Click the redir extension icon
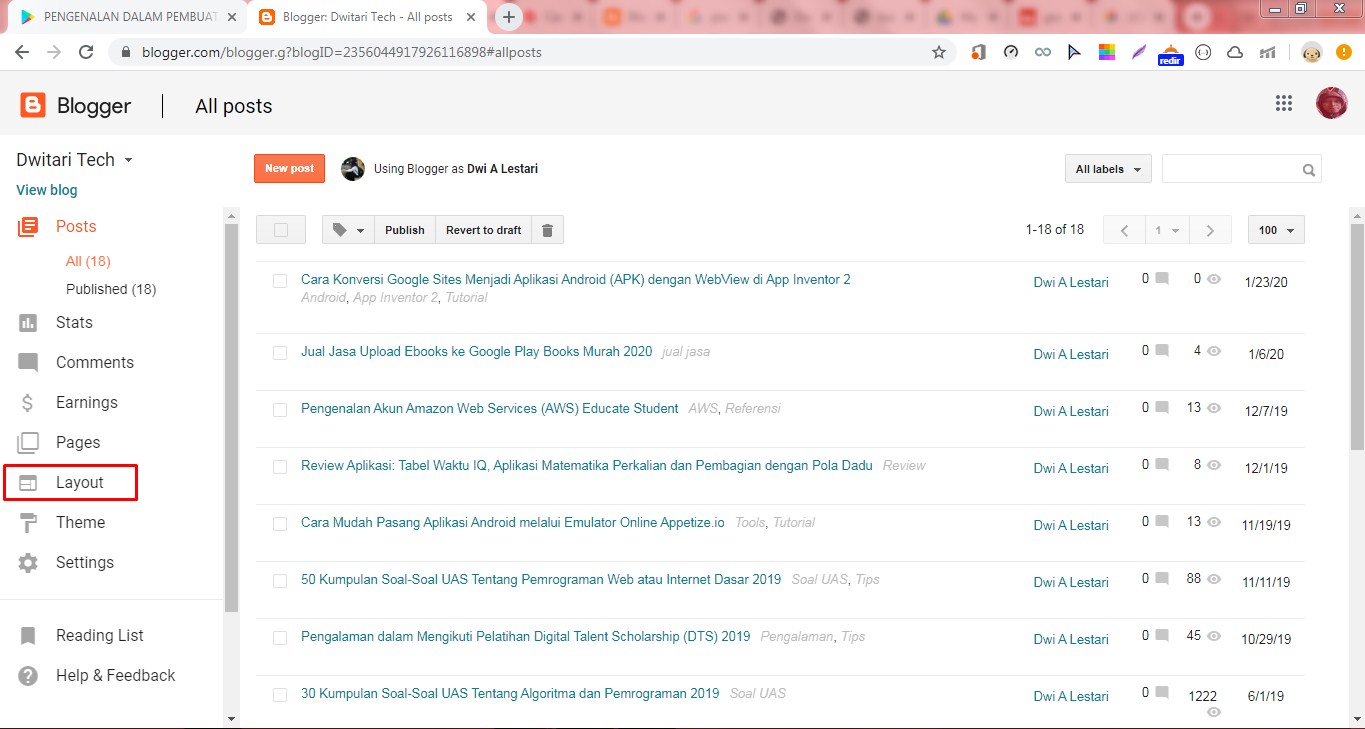This screenshot has height=729, width=1365. tap(1170, 54)
